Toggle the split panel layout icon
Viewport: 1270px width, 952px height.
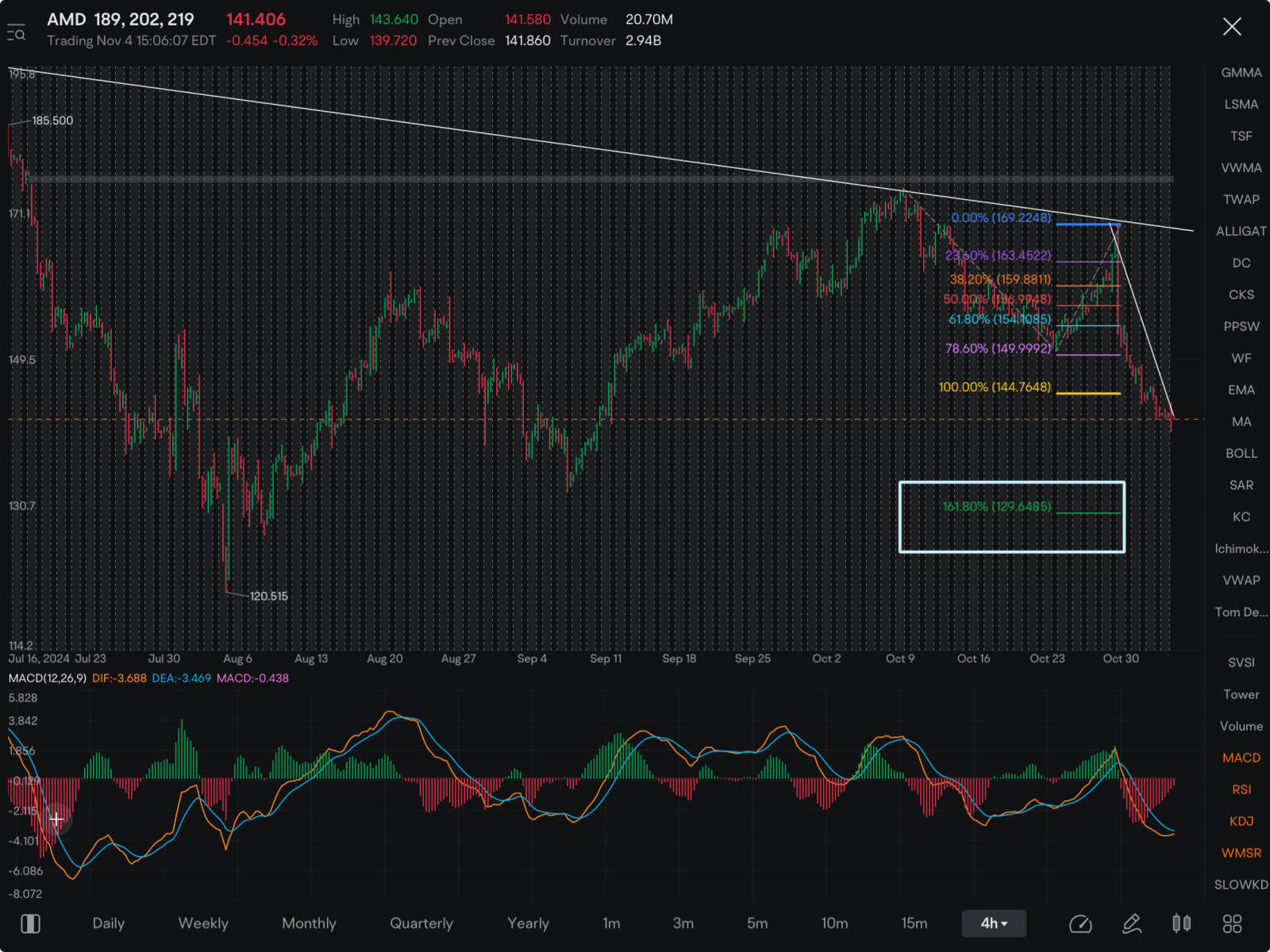point(30,923)
